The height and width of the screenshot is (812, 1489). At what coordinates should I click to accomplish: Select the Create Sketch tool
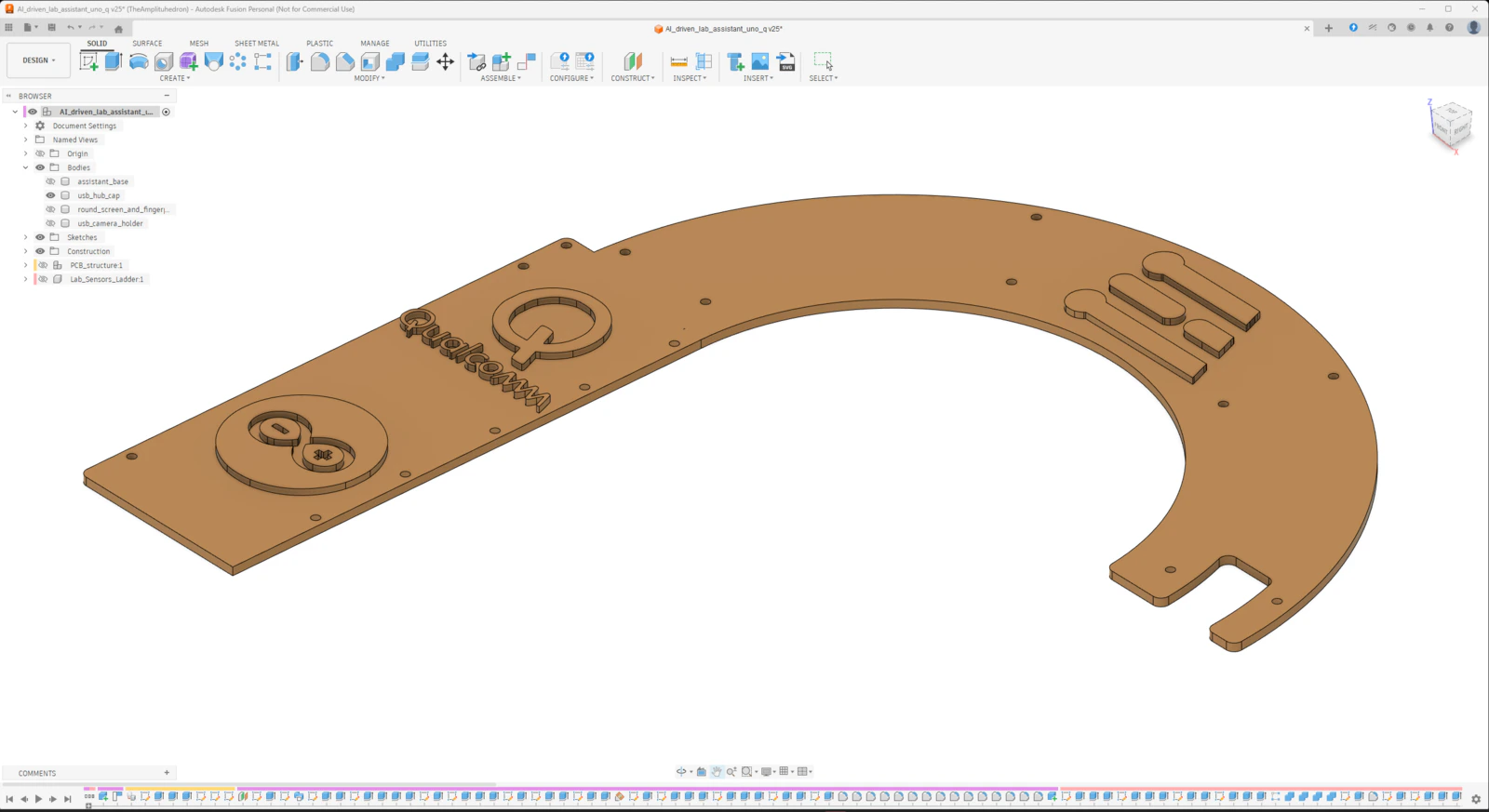88,61
